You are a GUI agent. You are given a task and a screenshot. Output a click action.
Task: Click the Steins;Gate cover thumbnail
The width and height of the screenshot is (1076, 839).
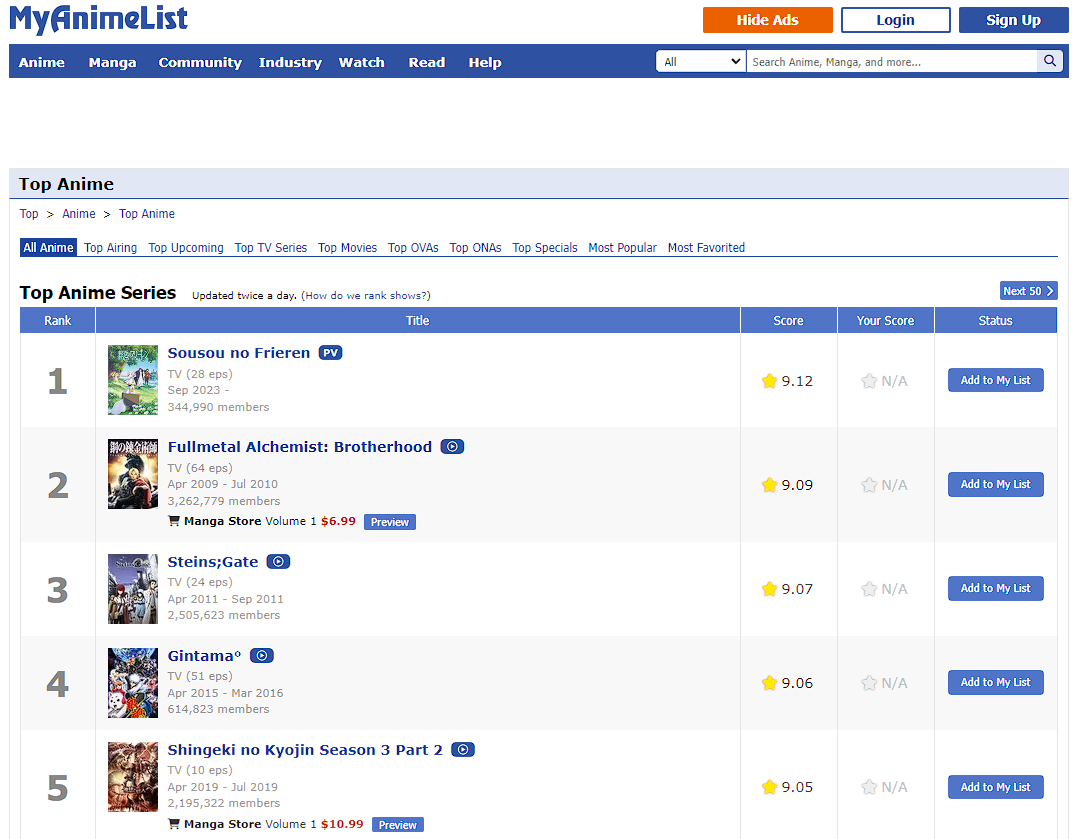(132, 588)
